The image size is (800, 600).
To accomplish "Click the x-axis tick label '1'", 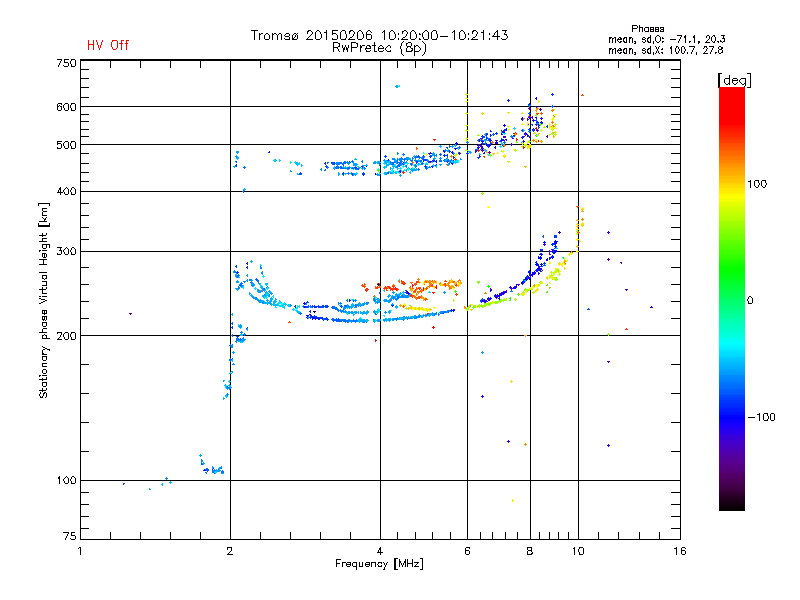I will [x=80, y=551].
